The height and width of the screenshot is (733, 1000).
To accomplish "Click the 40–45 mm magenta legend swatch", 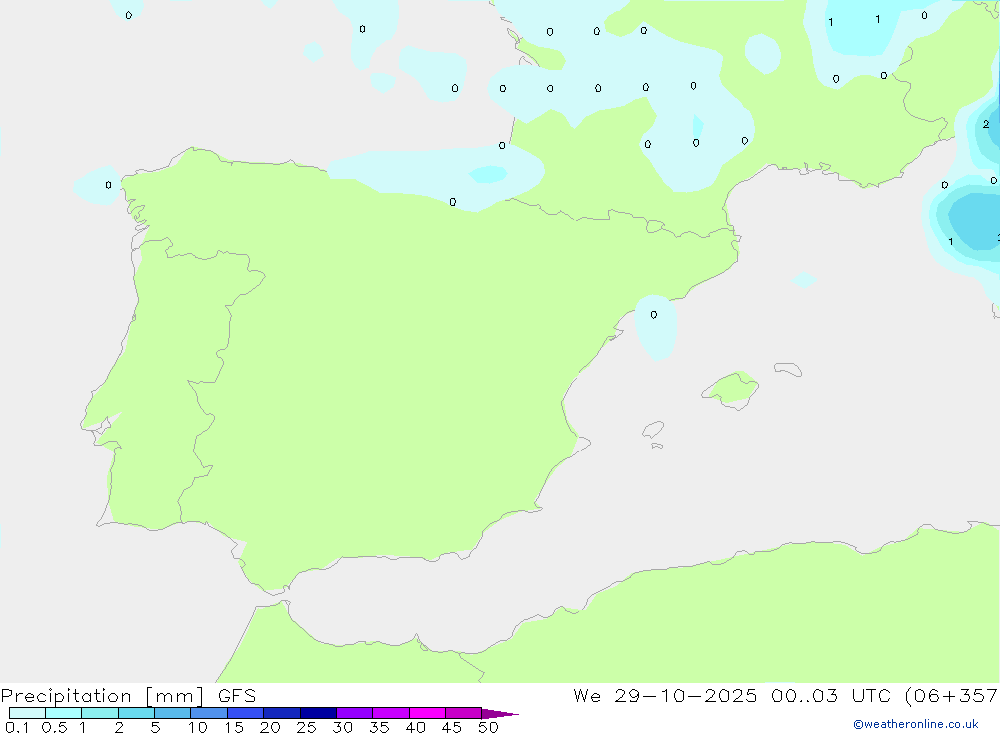I will (427, 713).
